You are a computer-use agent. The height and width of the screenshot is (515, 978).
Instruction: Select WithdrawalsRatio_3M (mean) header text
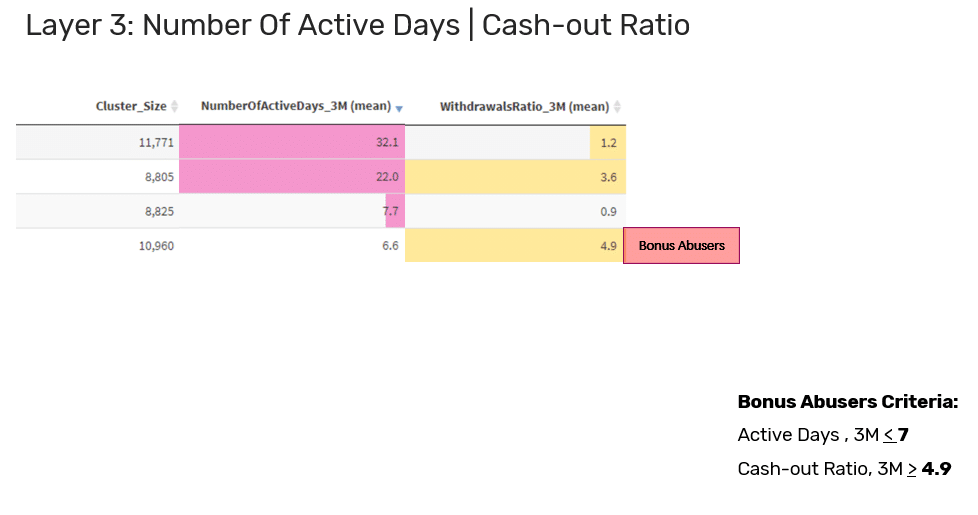coord(524,107)
